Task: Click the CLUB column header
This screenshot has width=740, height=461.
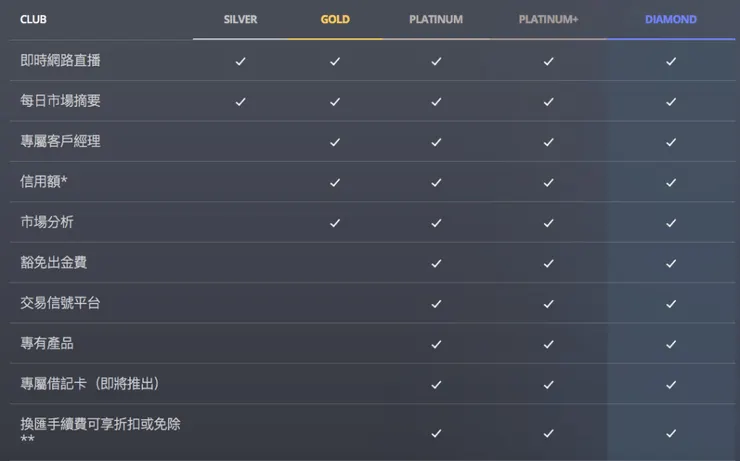Action: tap(33, 19)
